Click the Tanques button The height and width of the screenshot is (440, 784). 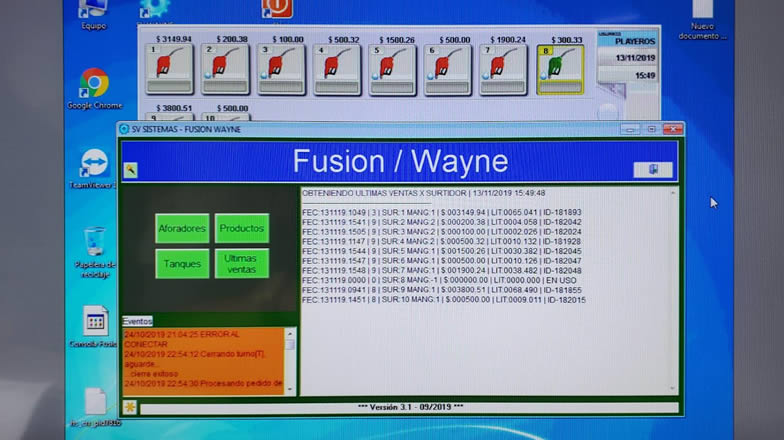(182, 264)
